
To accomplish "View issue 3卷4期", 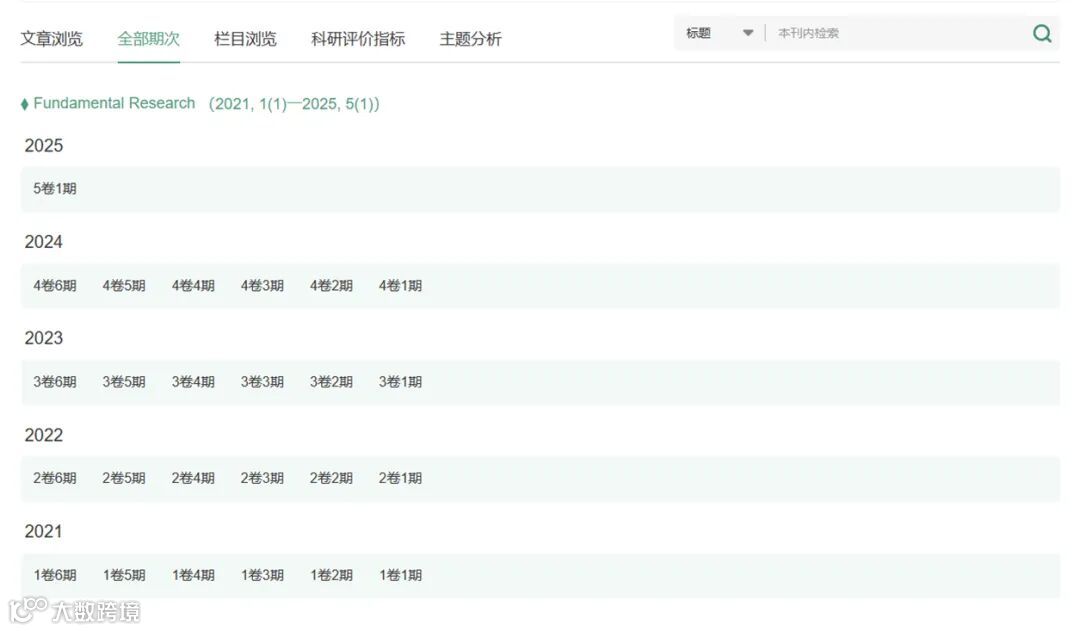I will 193,382.
